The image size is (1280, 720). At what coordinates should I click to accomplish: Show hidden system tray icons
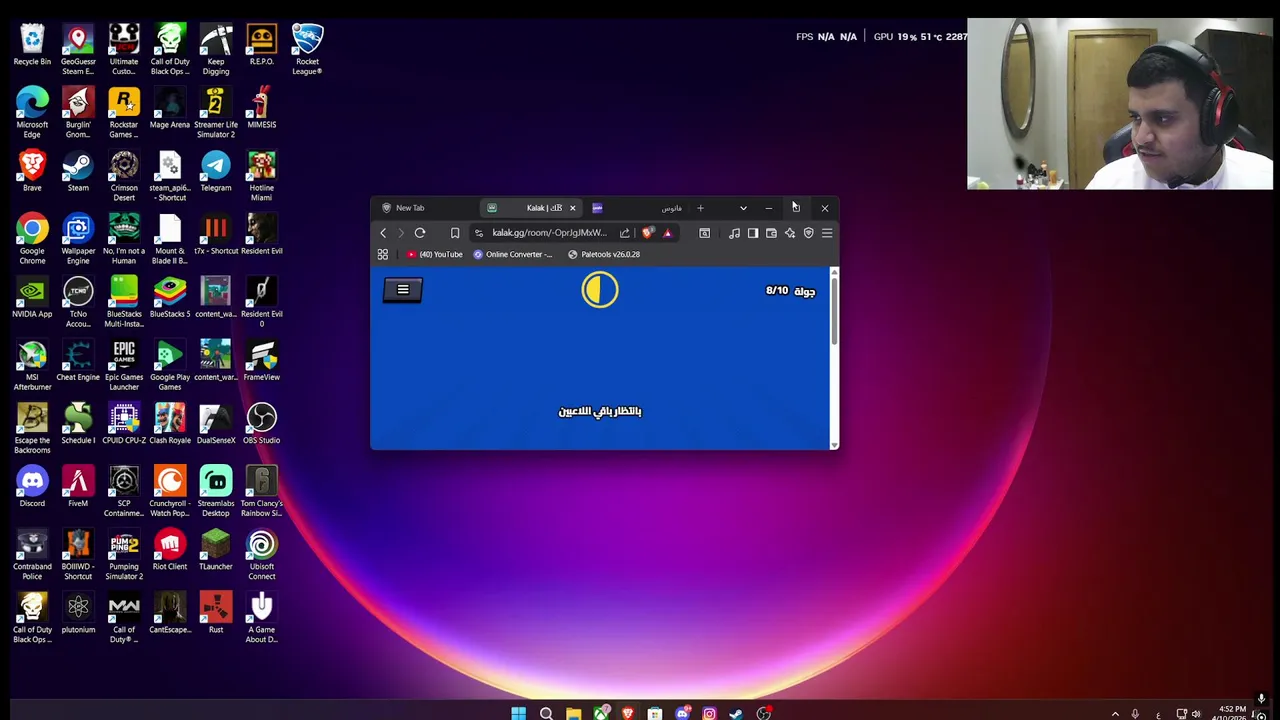point(1115,714)
